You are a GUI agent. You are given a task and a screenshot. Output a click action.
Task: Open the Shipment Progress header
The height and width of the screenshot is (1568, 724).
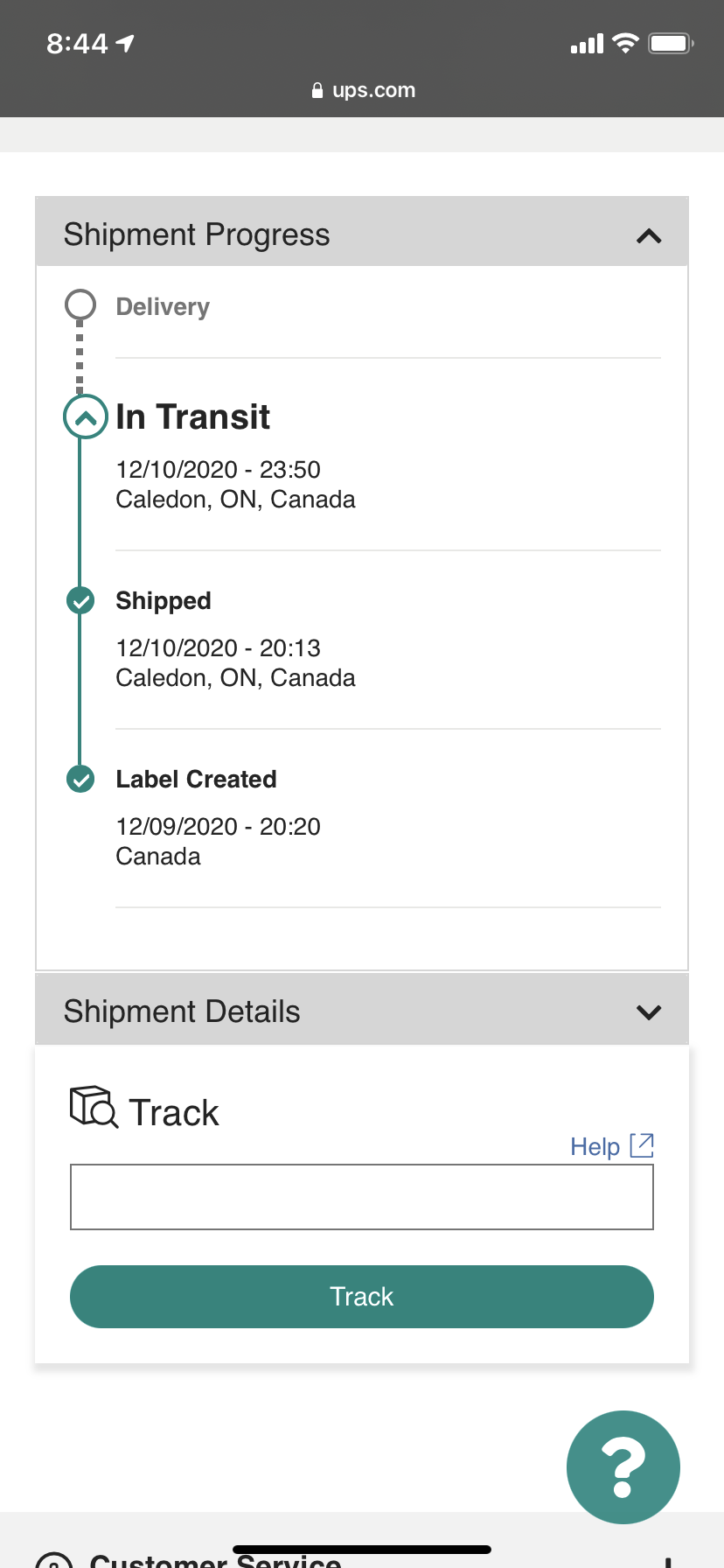[362, 232]
